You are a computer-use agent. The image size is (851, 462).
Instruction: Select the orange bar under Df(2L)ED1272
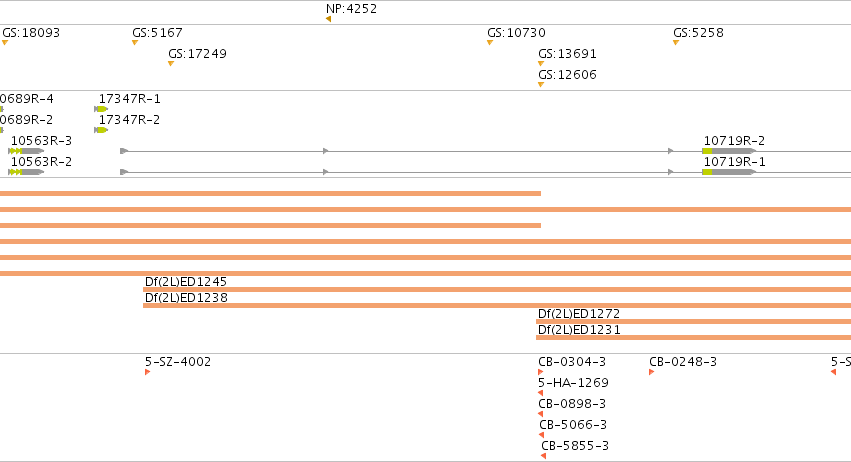pyautogui.click(x=693, y=322)
